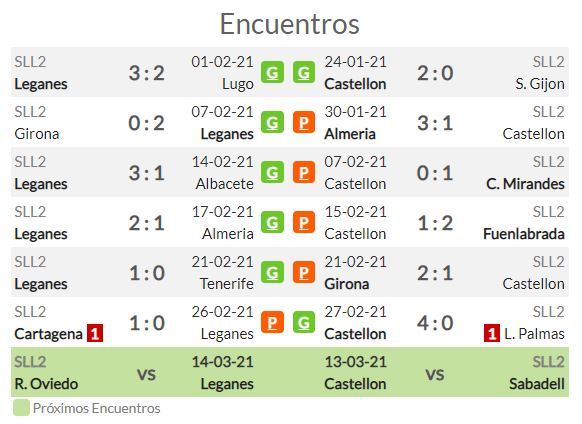Click green G badge for Leganes vs Lugo

click(272, 72)
